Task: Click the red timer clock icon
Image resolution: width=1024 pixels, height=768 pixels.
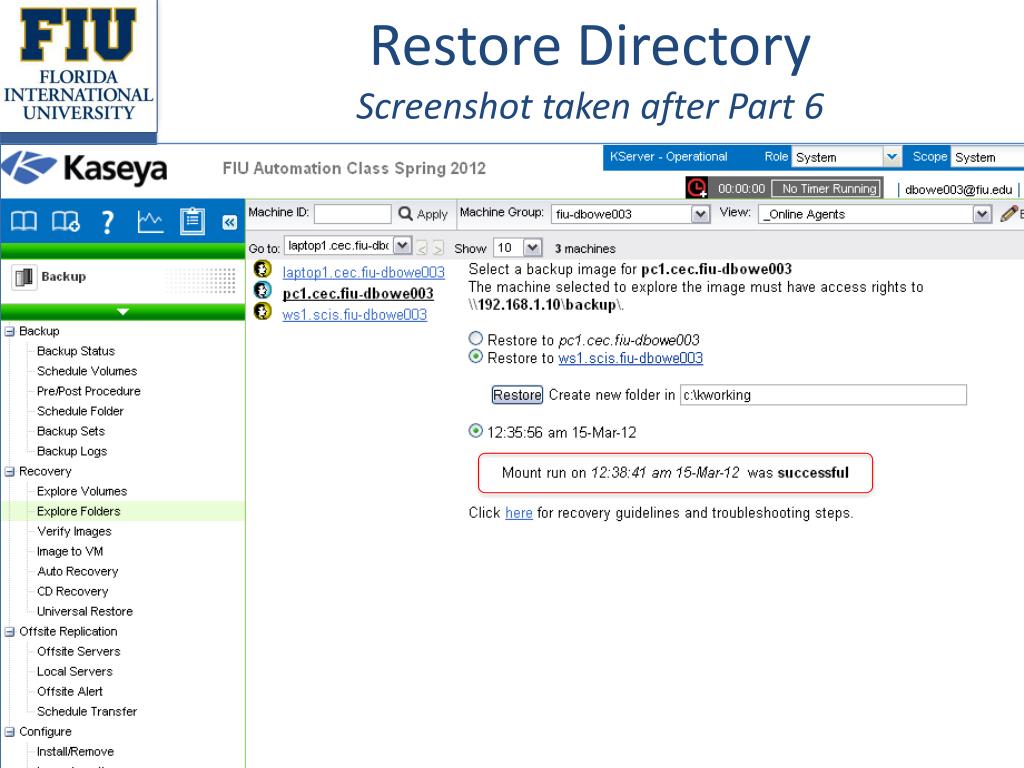Action: click(696, 188)
